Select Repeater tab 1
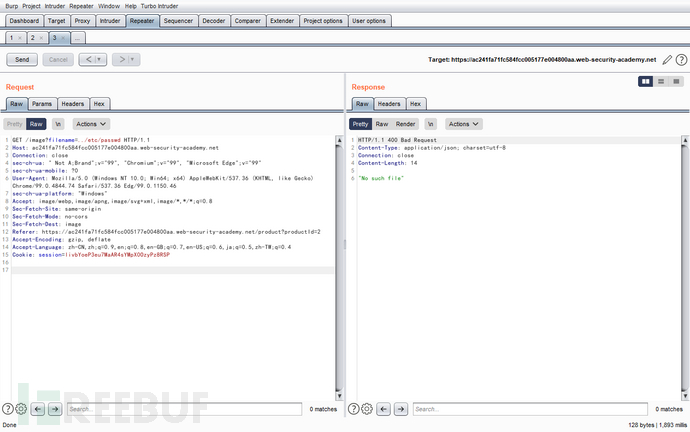The image size is (690, 432). pyautogui.click(x=12, y=38)
